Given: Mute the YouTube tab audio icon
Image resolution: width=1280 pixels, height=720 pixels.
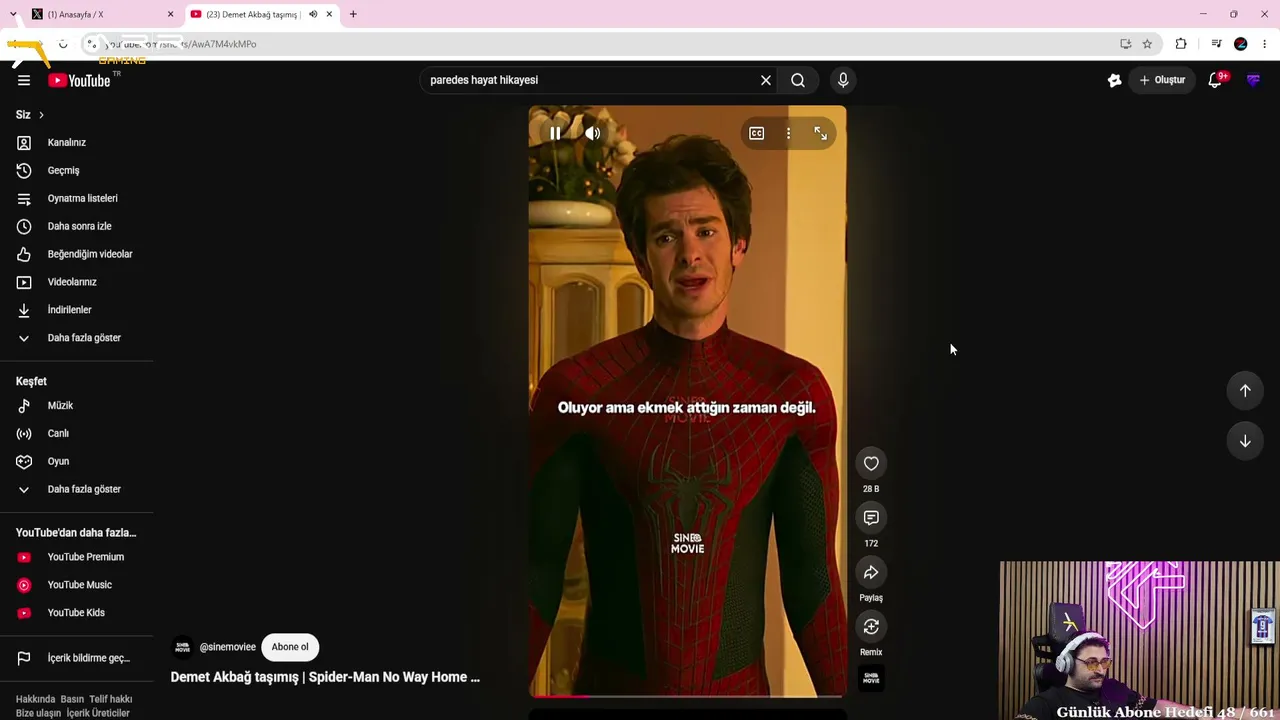Looking at the screenshot, I should [313, 14].
